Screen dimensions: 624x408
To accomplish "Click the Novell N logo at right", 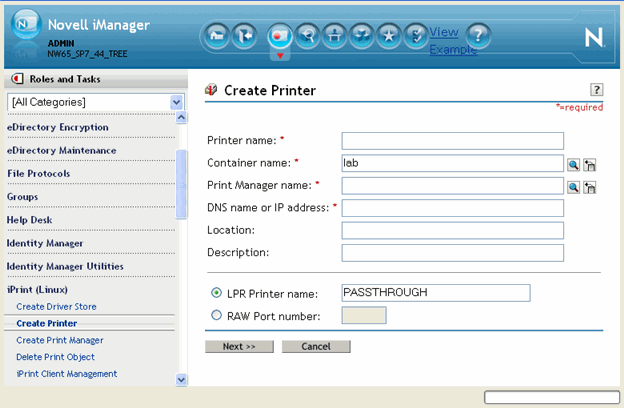I will coord(594,38).
